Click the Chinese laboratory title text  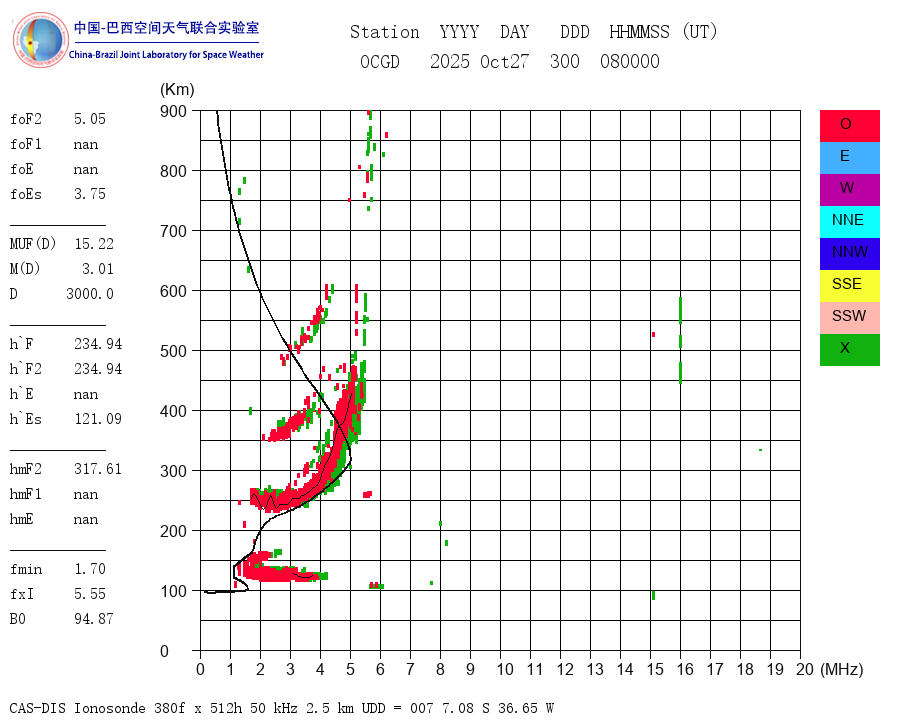[166, 28]
